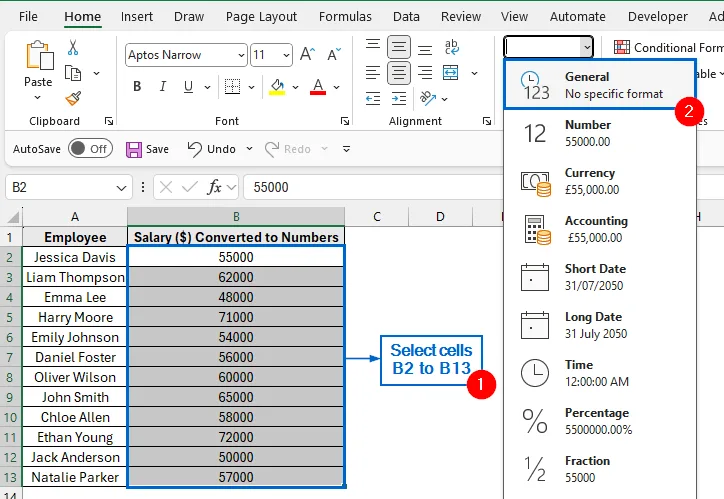Decrease font size with smaller A

coord(333,54)
